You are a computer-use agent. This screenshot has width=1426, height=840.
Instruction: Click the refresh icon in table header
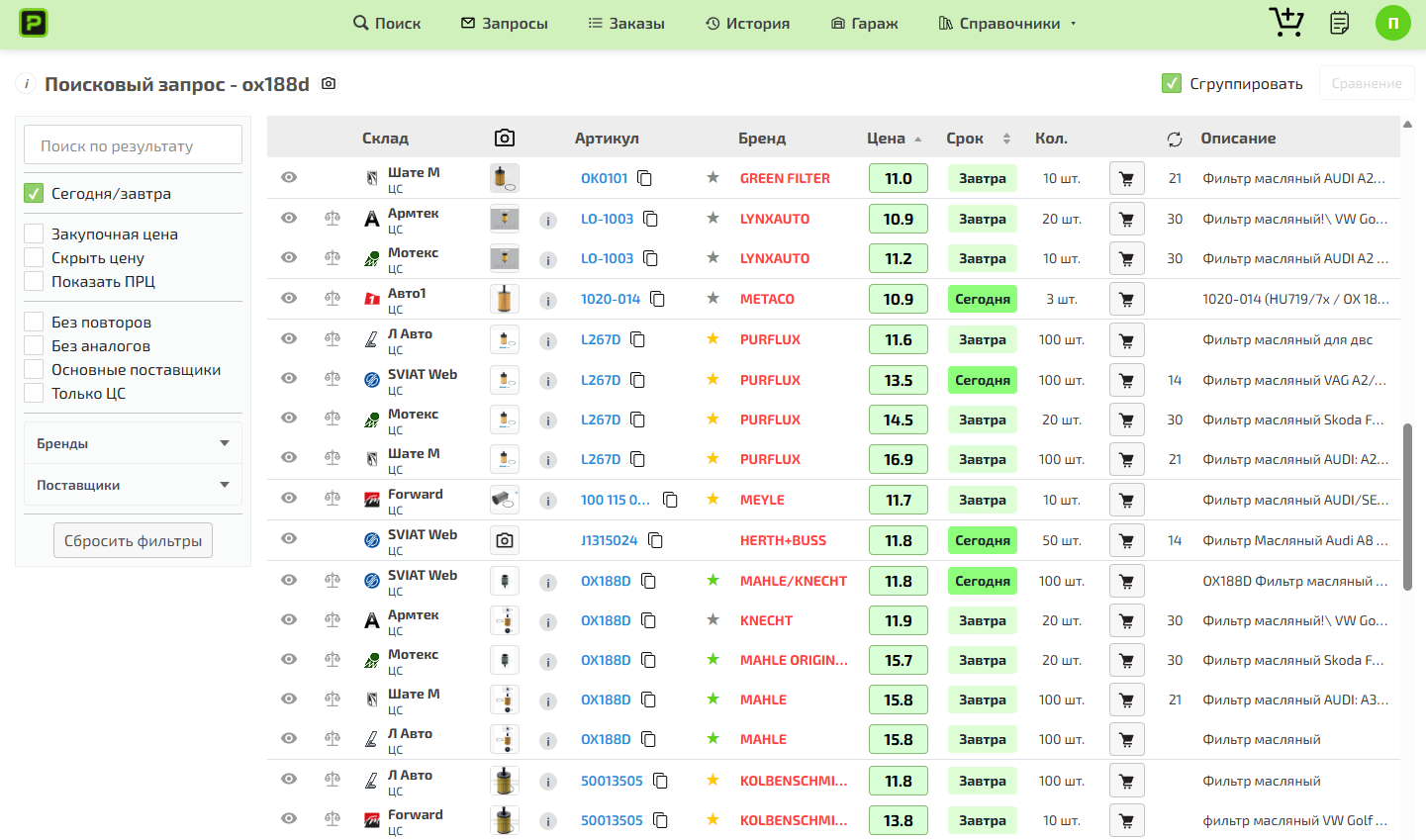pyautogui.click(x=1175, y=140)
